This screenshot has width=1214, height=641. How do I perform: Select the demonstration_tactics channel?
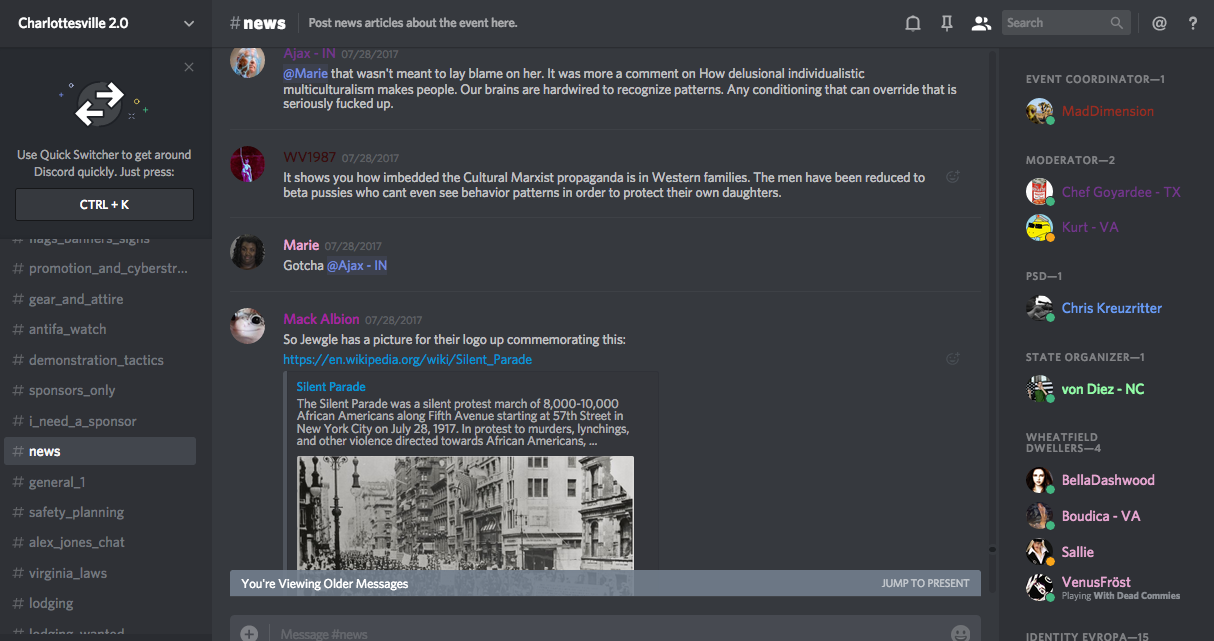[96, 360]
